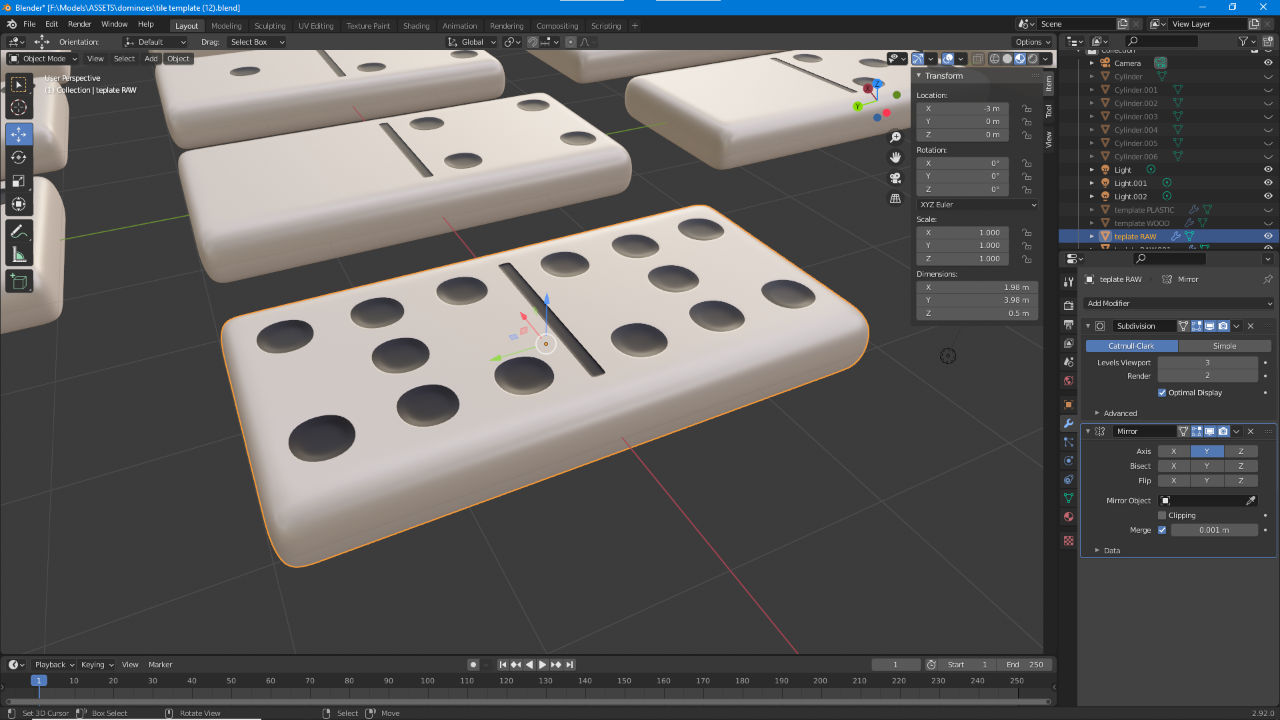Screen dimensions: 1280x720
Task: Toggle Mirror Axis X button
Action: (x=1173, y=451)
